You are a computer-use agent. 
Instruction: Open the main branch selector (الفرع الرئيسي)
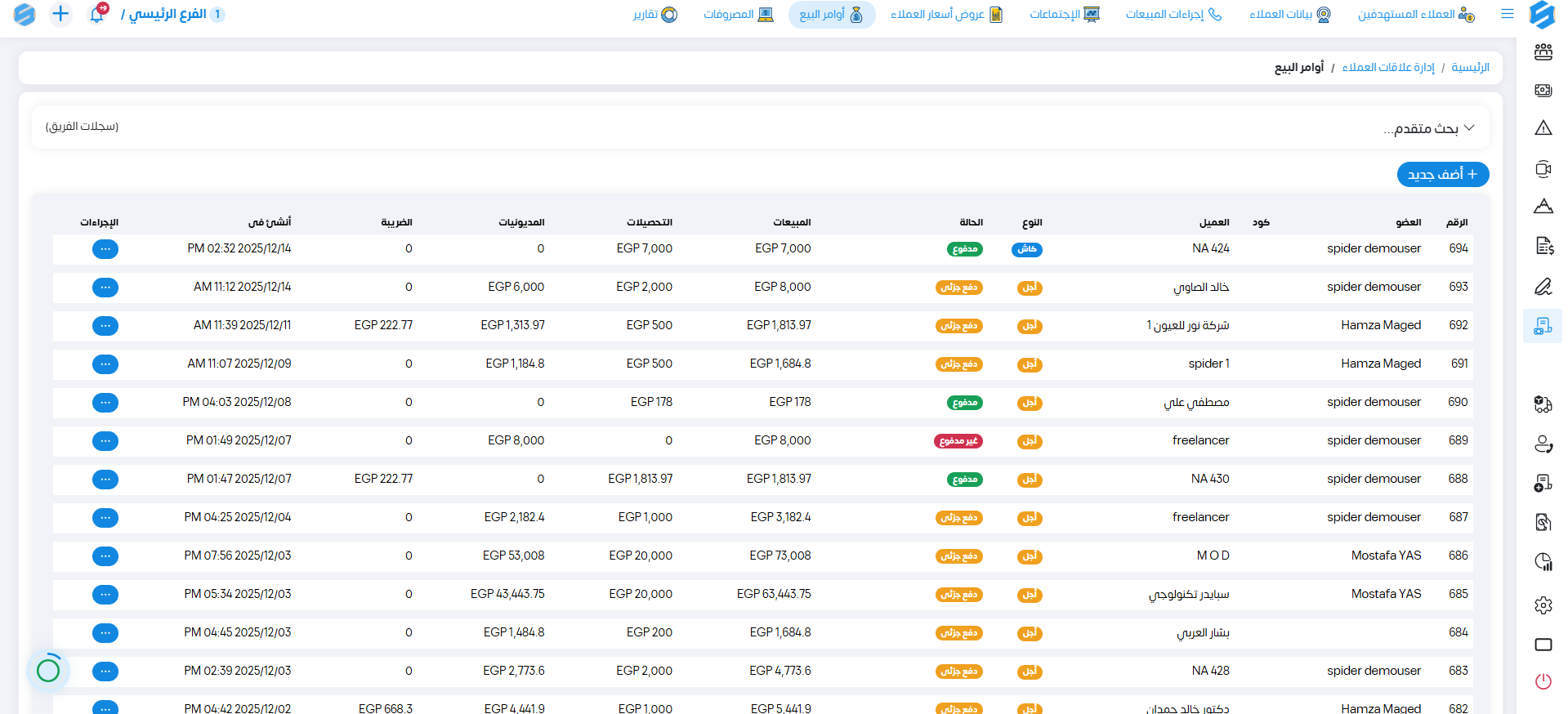pyautogui.click(x=168, y=14)
